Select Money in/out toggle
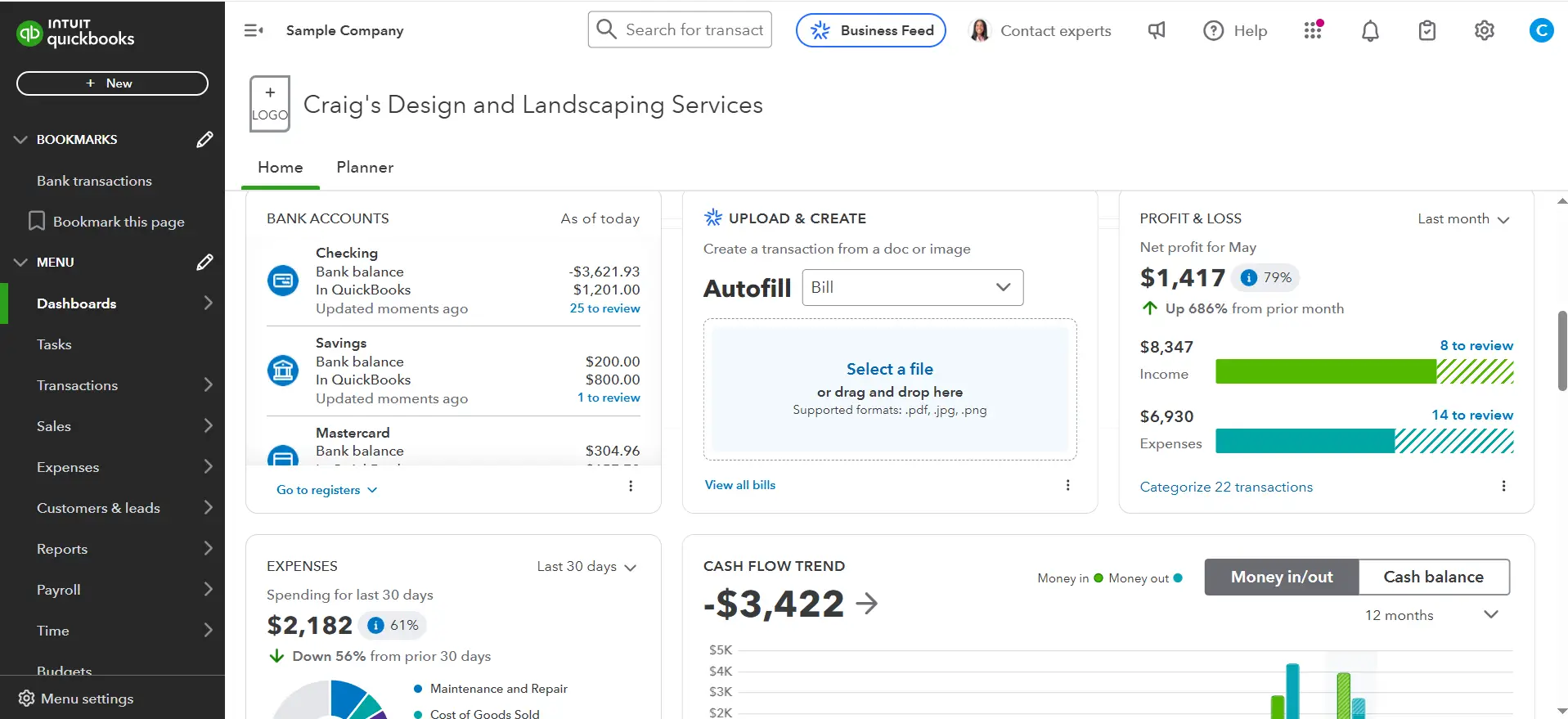The width and height of the screenshot is (1568, 719). click(x=1282, y=577)
